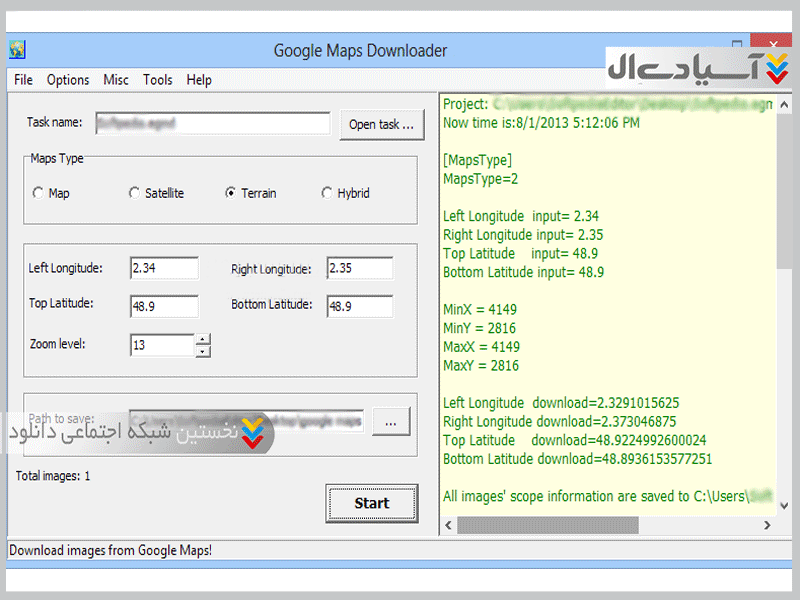Image resolution: width=800 pixels, height=600 pixels.
Task: Focus the Bottom Latitude field
Action: (x=359, y=306)
